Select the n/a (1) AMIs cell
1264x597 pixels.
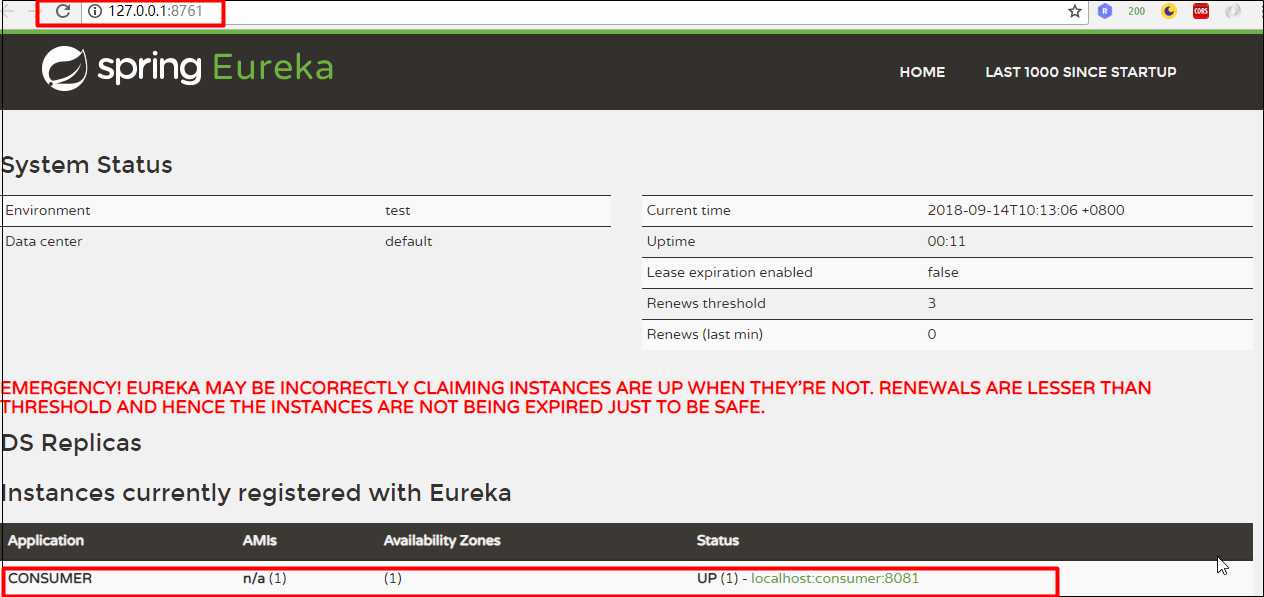pyautogui.click(x=264, y=578)
